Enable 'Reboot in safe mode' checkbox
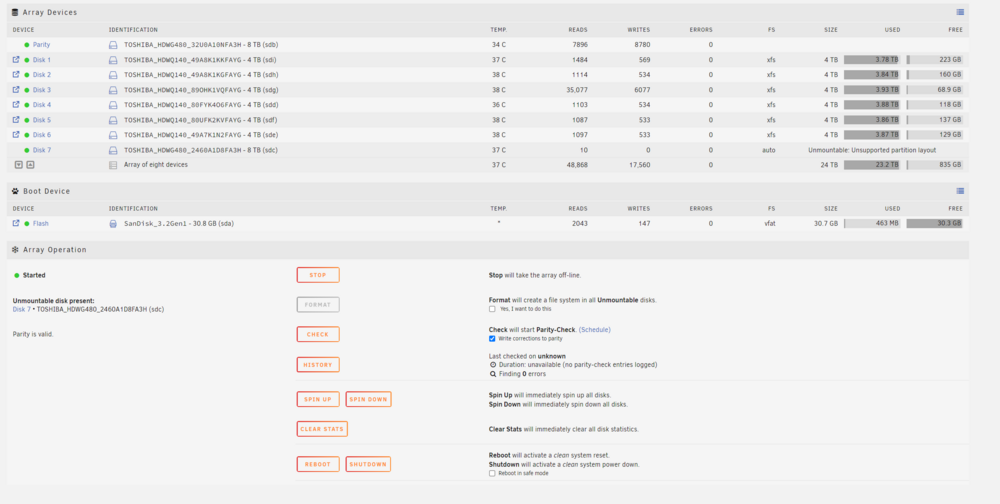Screen dimensions: 1000x504 click(x=492, y=473)
